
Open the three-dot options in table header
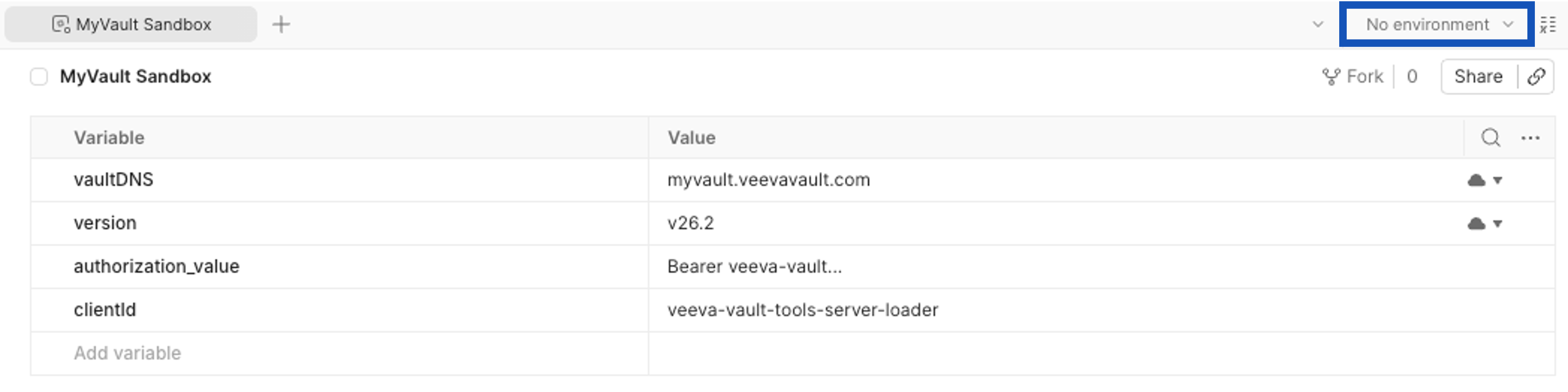coord(1530,138)
